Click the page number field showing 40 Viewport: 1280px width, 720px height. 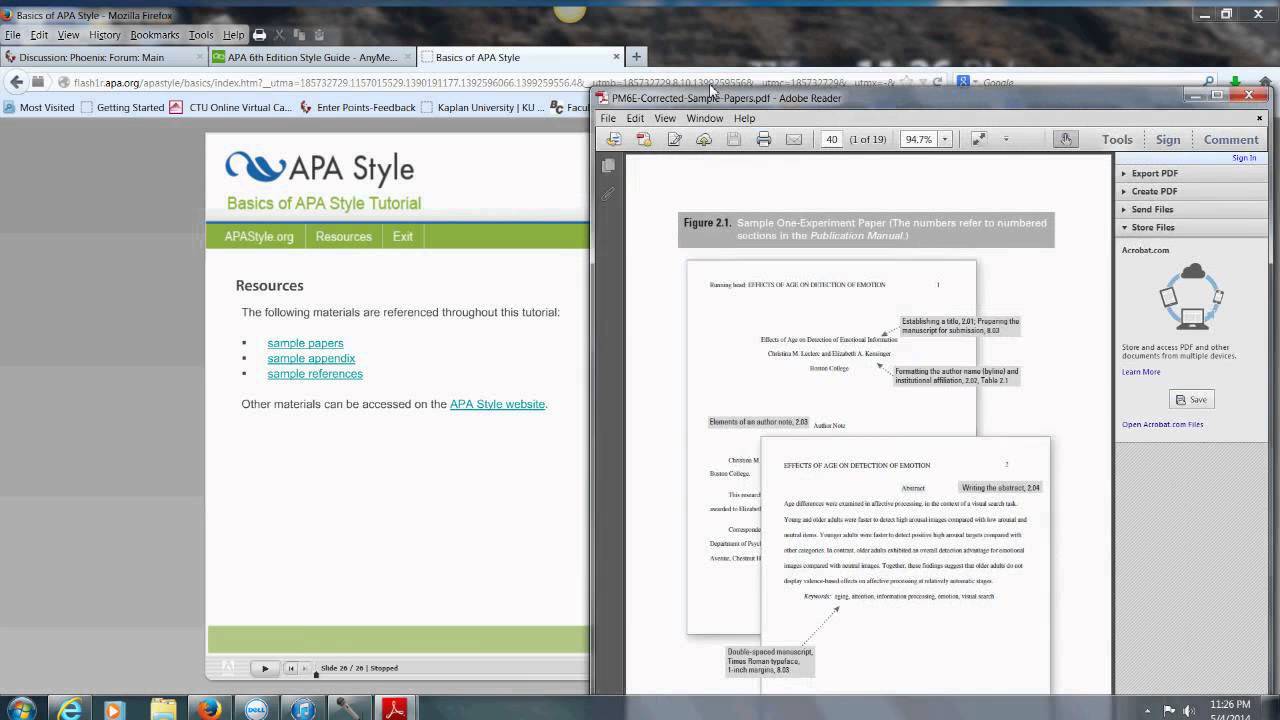pos(831,139)
